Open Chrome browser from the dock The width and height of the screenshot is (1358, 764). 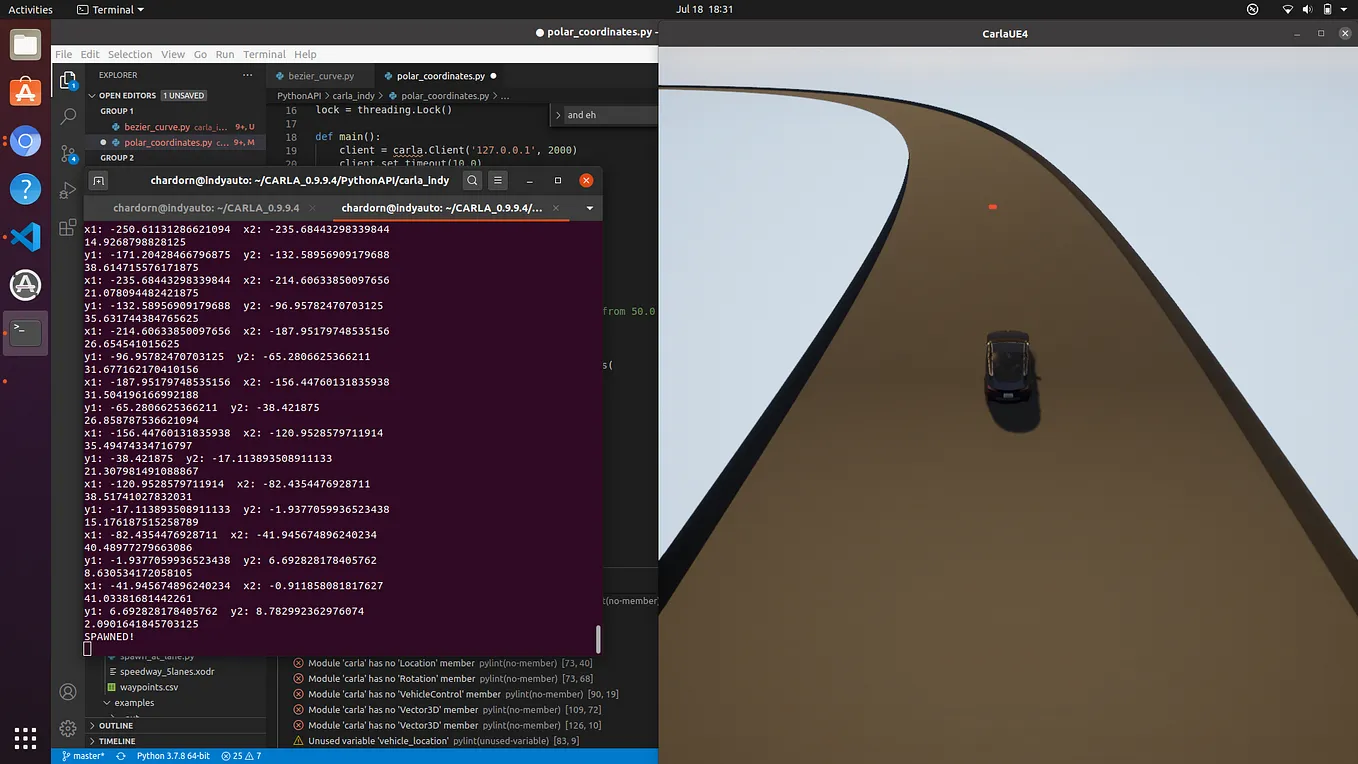(x=25, y=141)
